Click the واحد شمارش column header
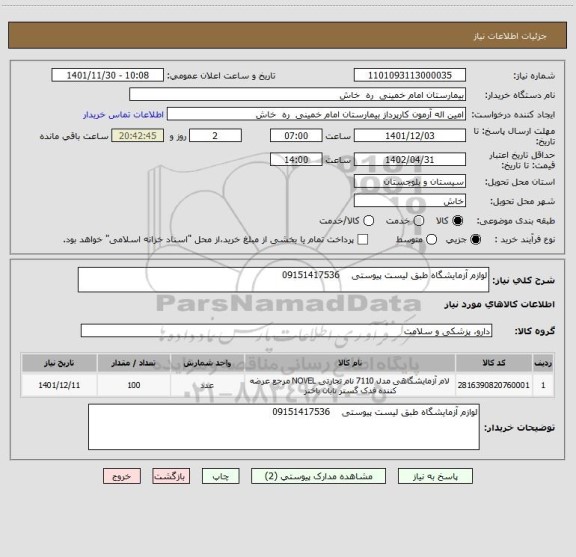Screen dimensions: 576x557 (207, 363)
